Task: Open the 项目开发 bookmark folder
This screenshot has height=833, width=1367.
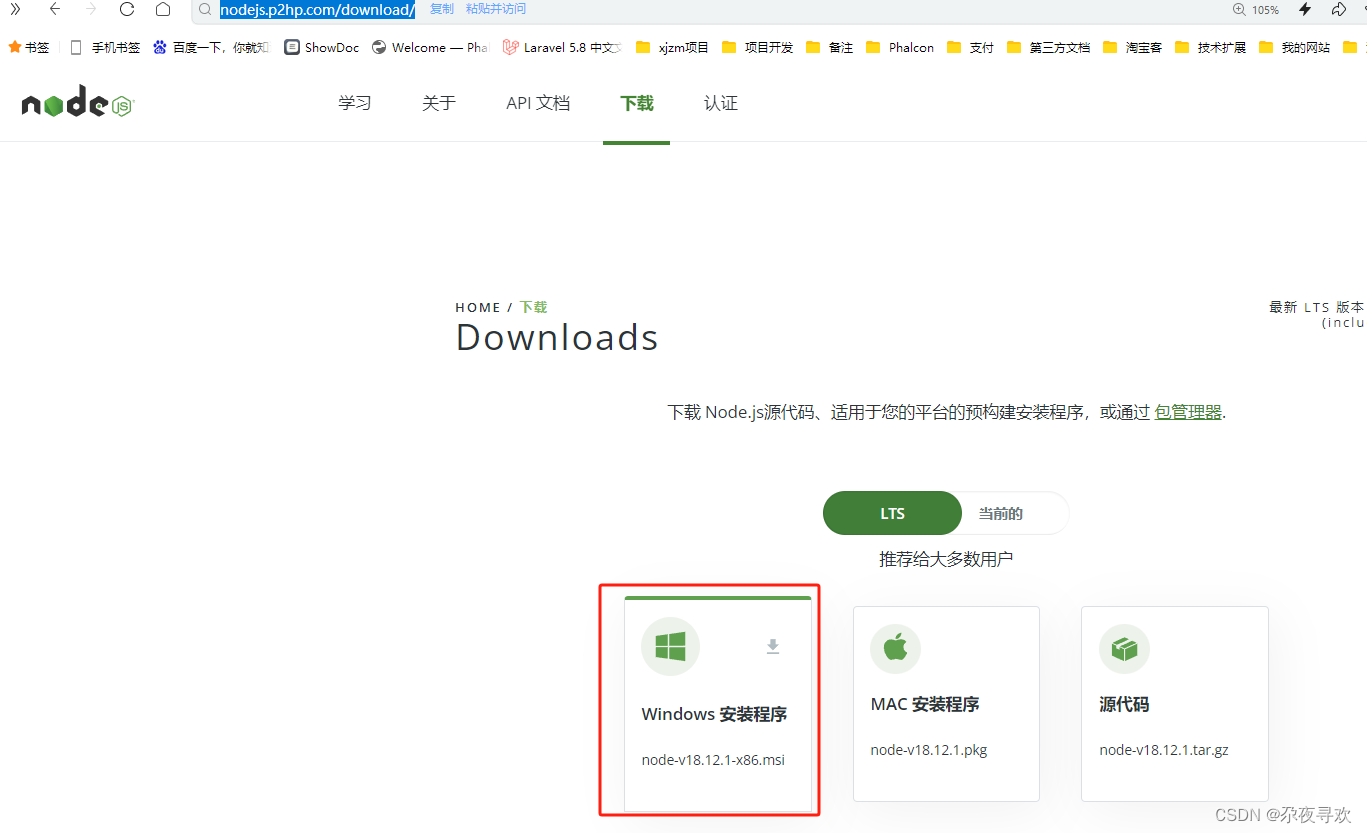Action: click(x=757, y=47)
